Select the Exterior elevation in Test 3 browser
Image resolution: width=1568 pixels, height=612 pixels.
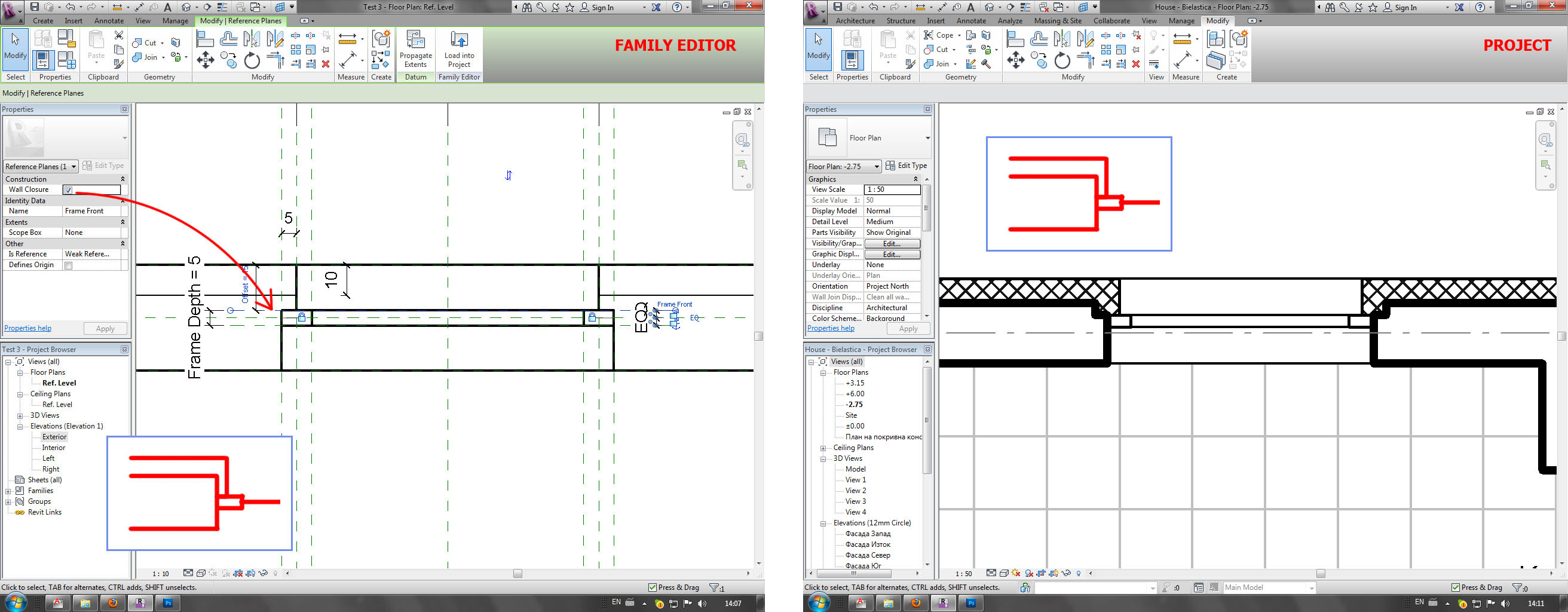pos(54,437)
